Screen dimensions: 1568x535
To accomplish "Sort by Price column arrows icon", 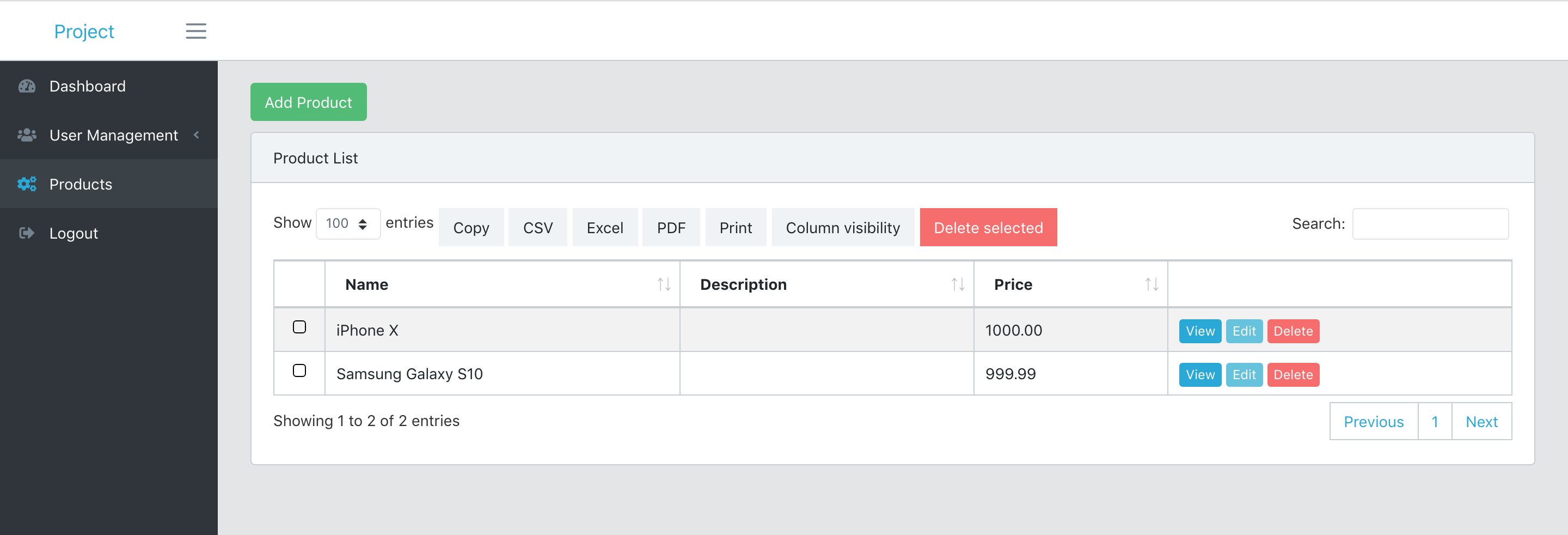I will pos(1151,284).
